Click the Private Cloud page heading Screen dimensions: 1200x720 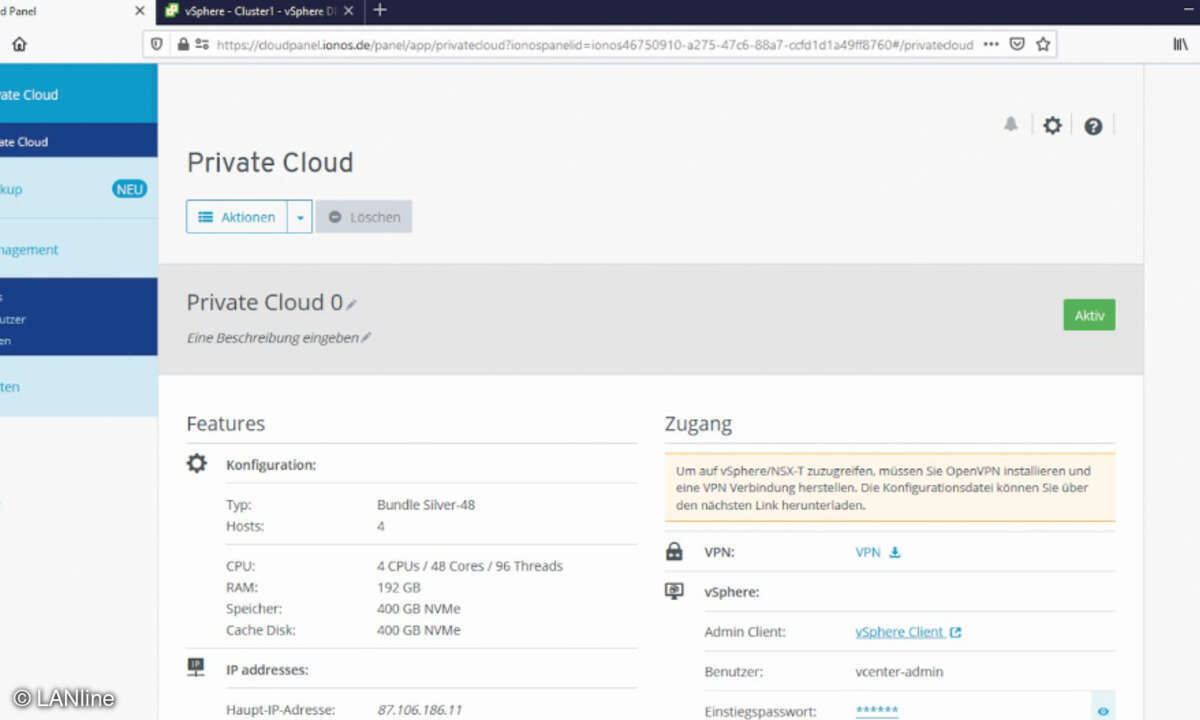(270, 163)
